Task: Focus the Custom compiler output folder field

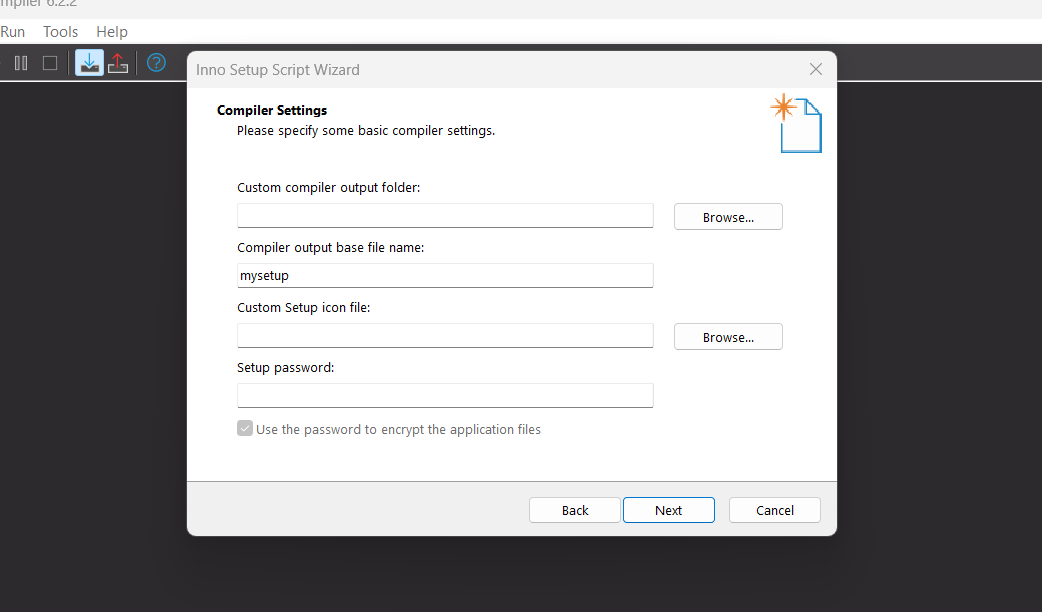Action: click(x=445, y=216)
